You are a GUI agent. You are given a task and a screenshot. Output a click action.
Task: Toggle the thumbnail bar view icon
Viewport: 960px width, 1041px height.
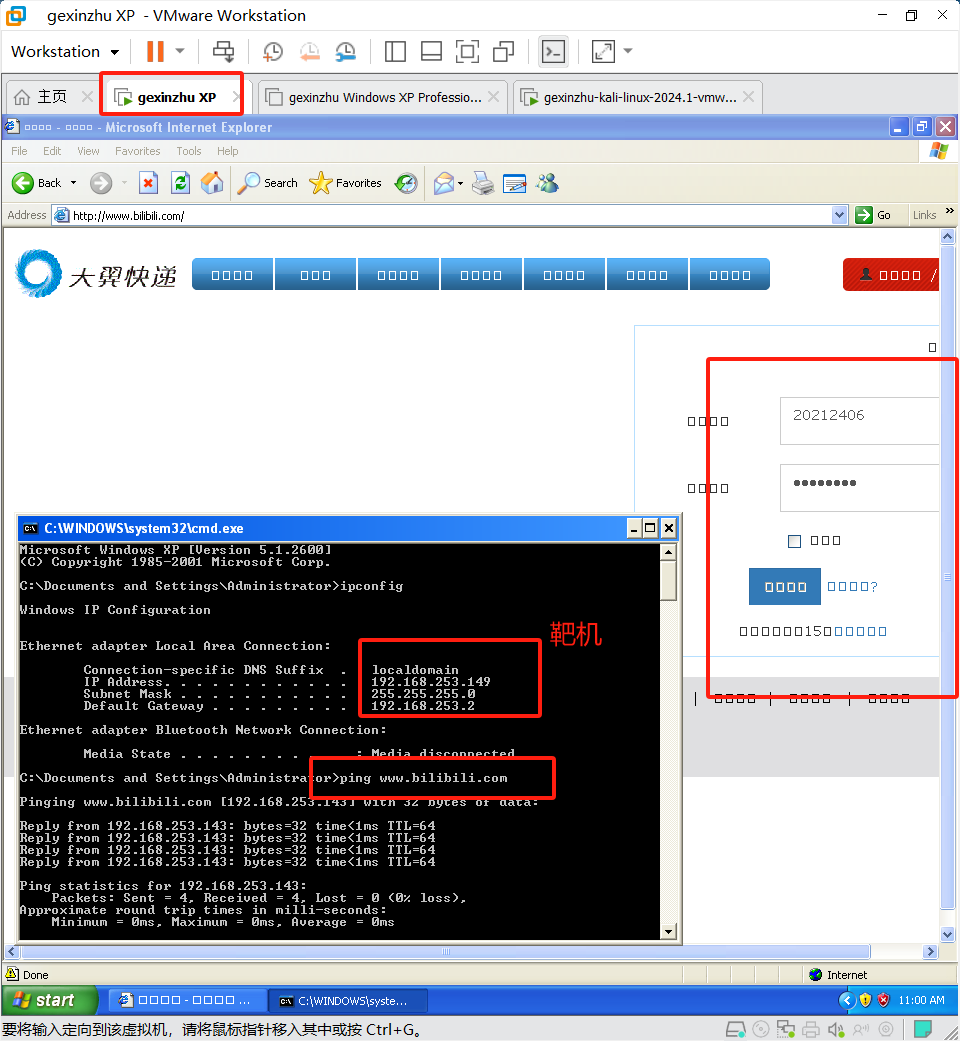(432, 51)
